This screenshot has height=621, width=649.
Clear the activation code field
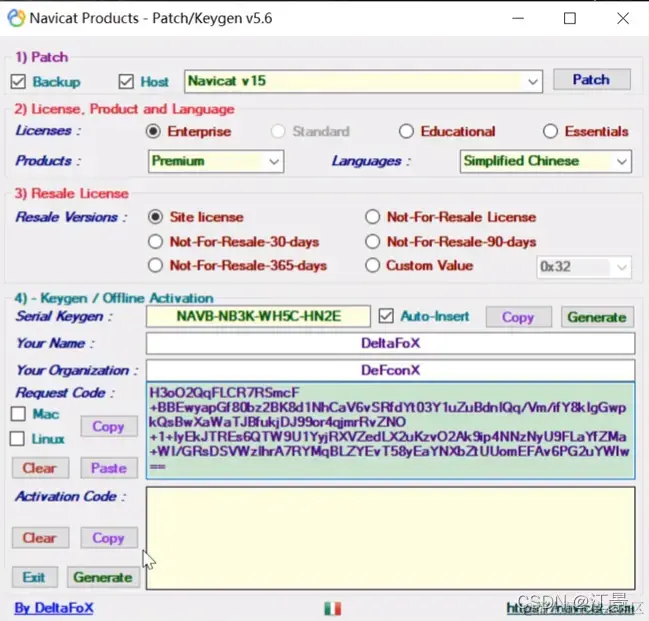click(40, 538)
